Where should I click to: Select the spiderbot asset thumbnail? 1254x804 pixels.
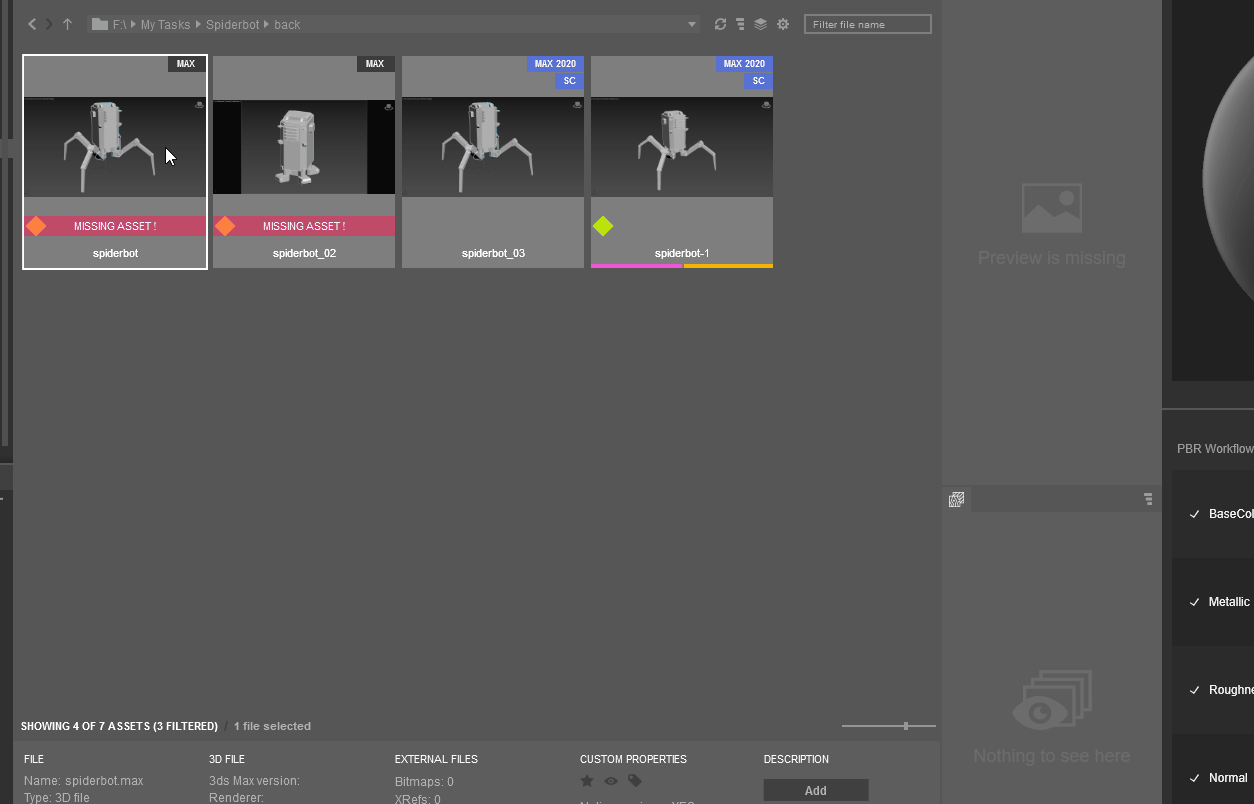pos(115,147)
